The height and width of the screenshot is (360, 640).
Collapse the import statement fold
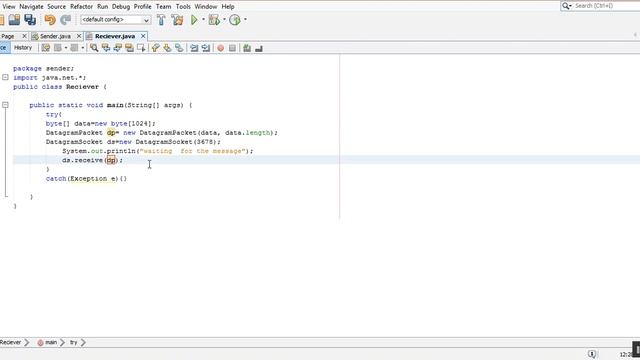pyautogui.click(x=5, y=77)
